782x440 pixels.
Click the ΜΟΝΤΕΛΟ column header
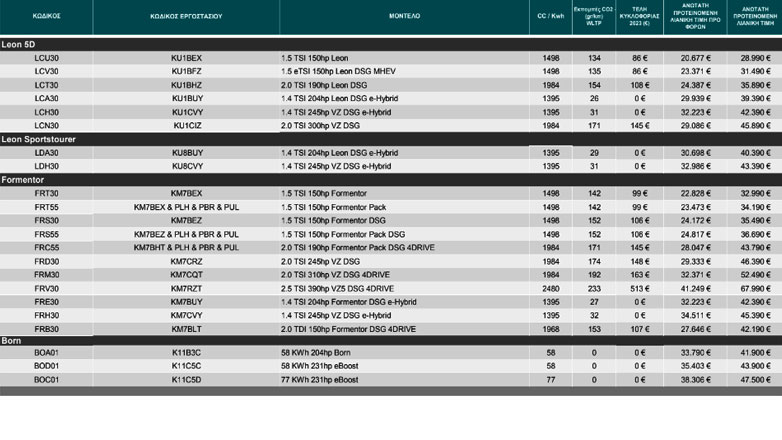click(x=404, y=17)
